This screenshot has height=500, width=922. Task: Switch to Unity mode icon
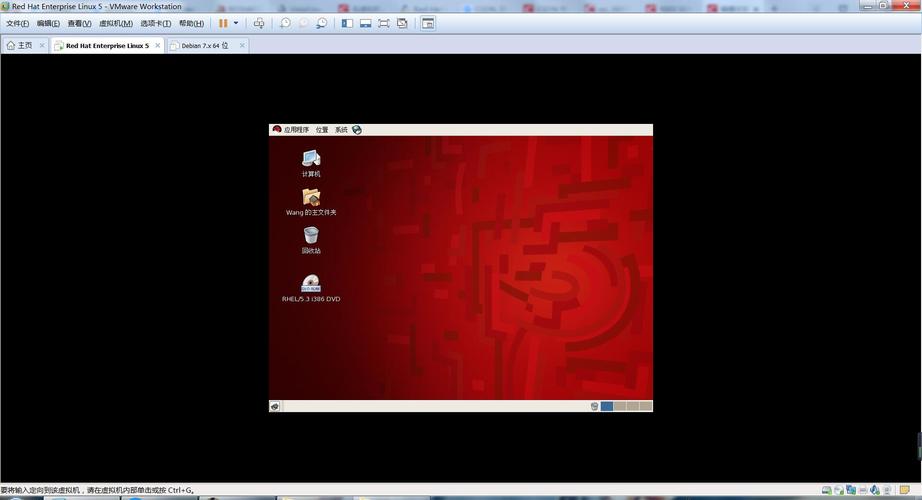pos(402,24)
